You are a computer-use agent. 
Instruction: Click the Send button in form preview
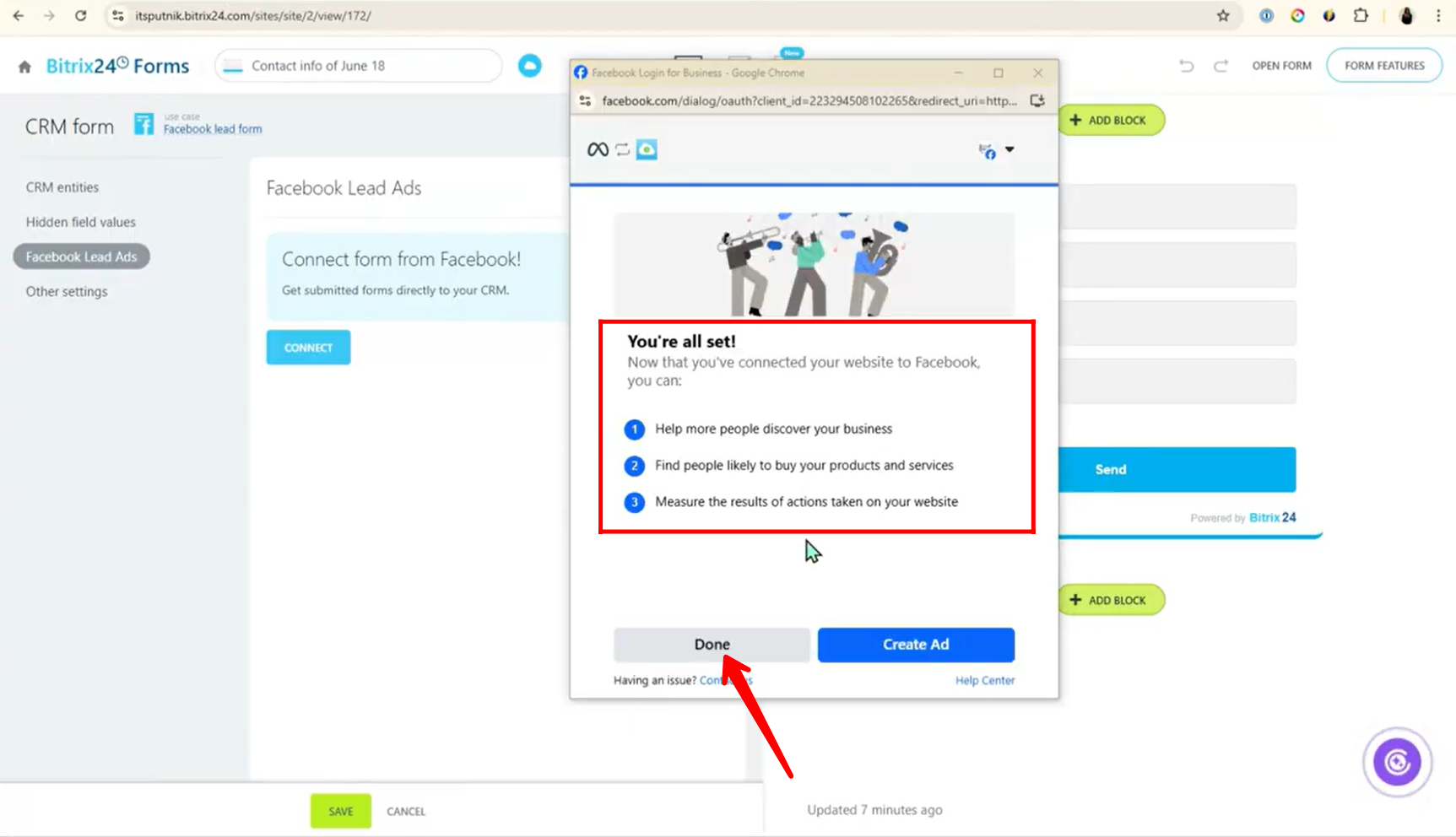[x=1177, y=470]
